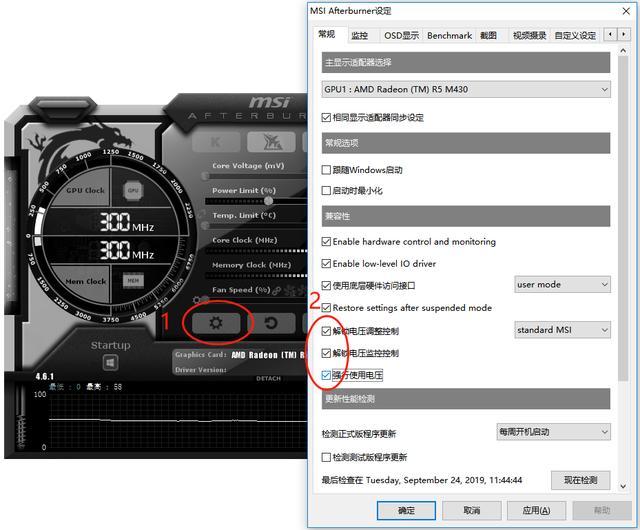The width and height of the screenshot is (640, 530).
Task: Click the Driver Version label
Action: coord(200,370)
